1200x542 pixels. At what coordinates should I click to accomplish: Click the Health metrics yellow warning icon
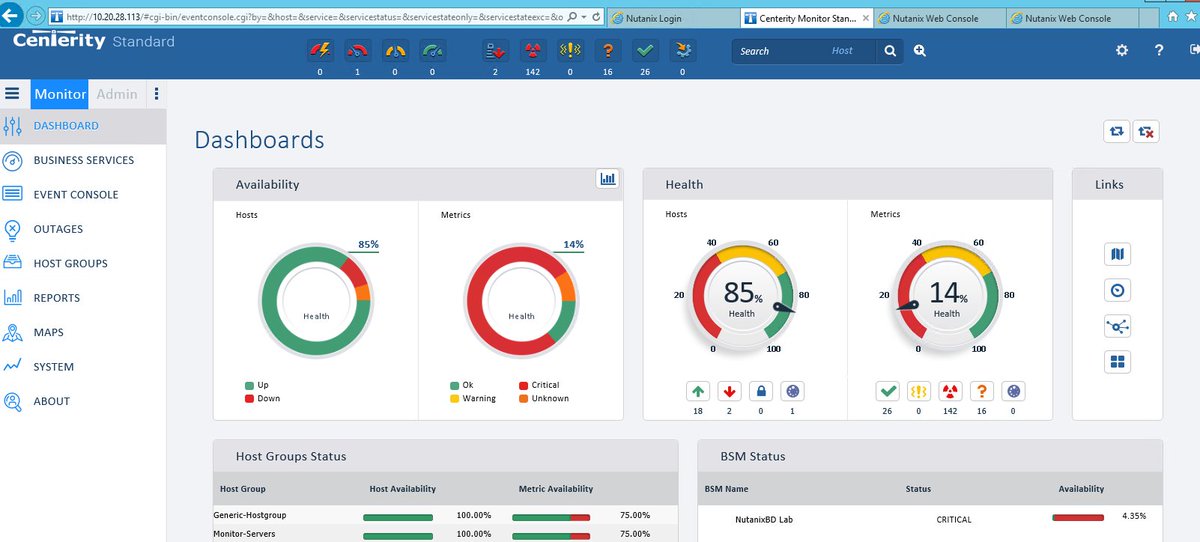(919, 392)
